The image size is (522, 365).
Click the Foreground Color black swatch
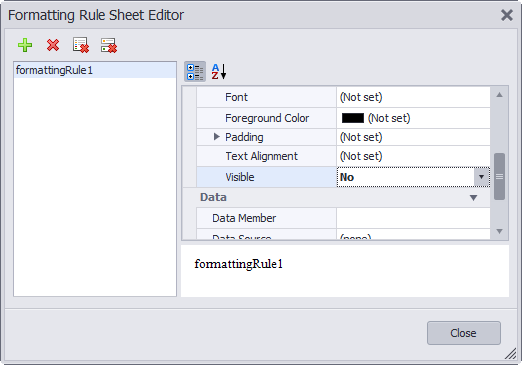tap(353, 118)
